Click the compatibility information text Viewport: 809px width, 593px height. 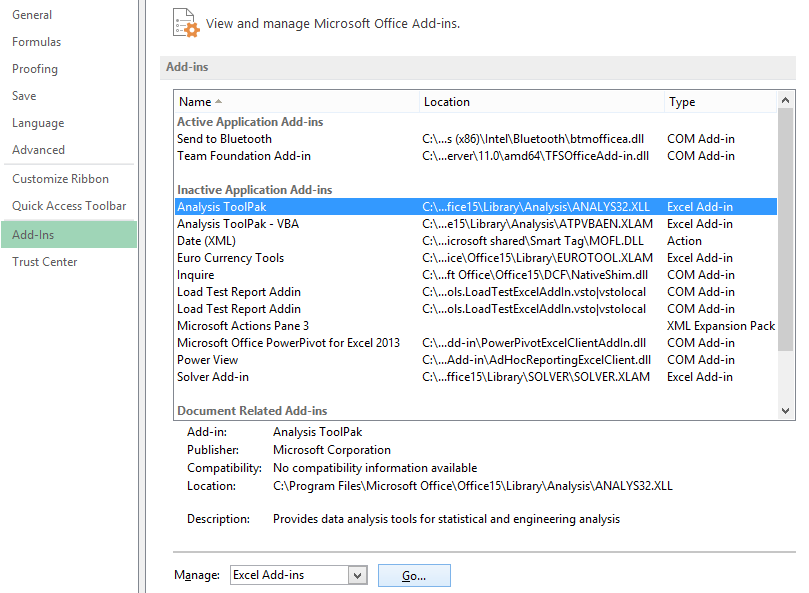tap(375, 468)
